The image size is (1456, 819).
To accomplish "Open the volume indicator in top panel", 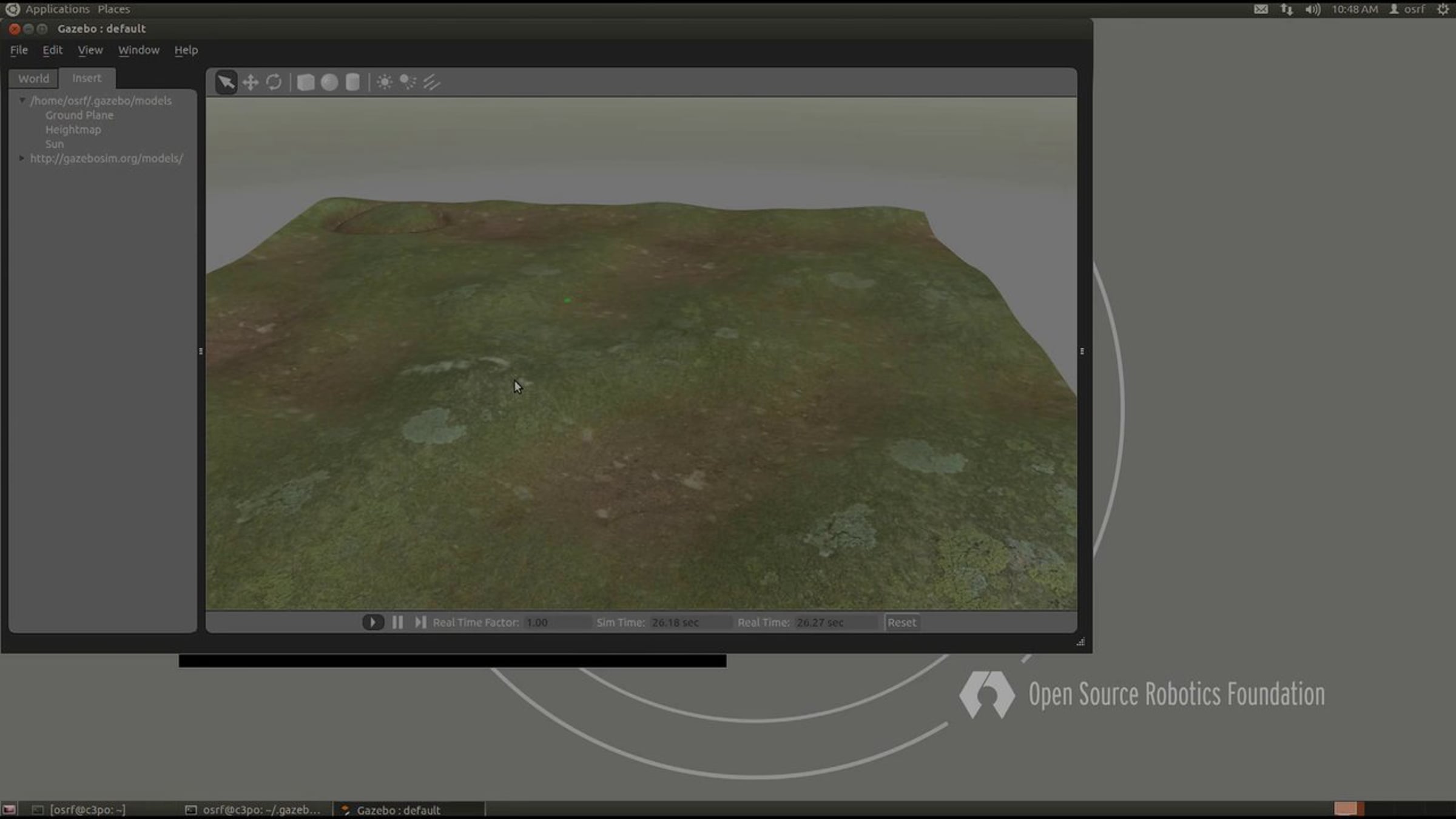I will pyautogui.click(x=1313, y=9).
